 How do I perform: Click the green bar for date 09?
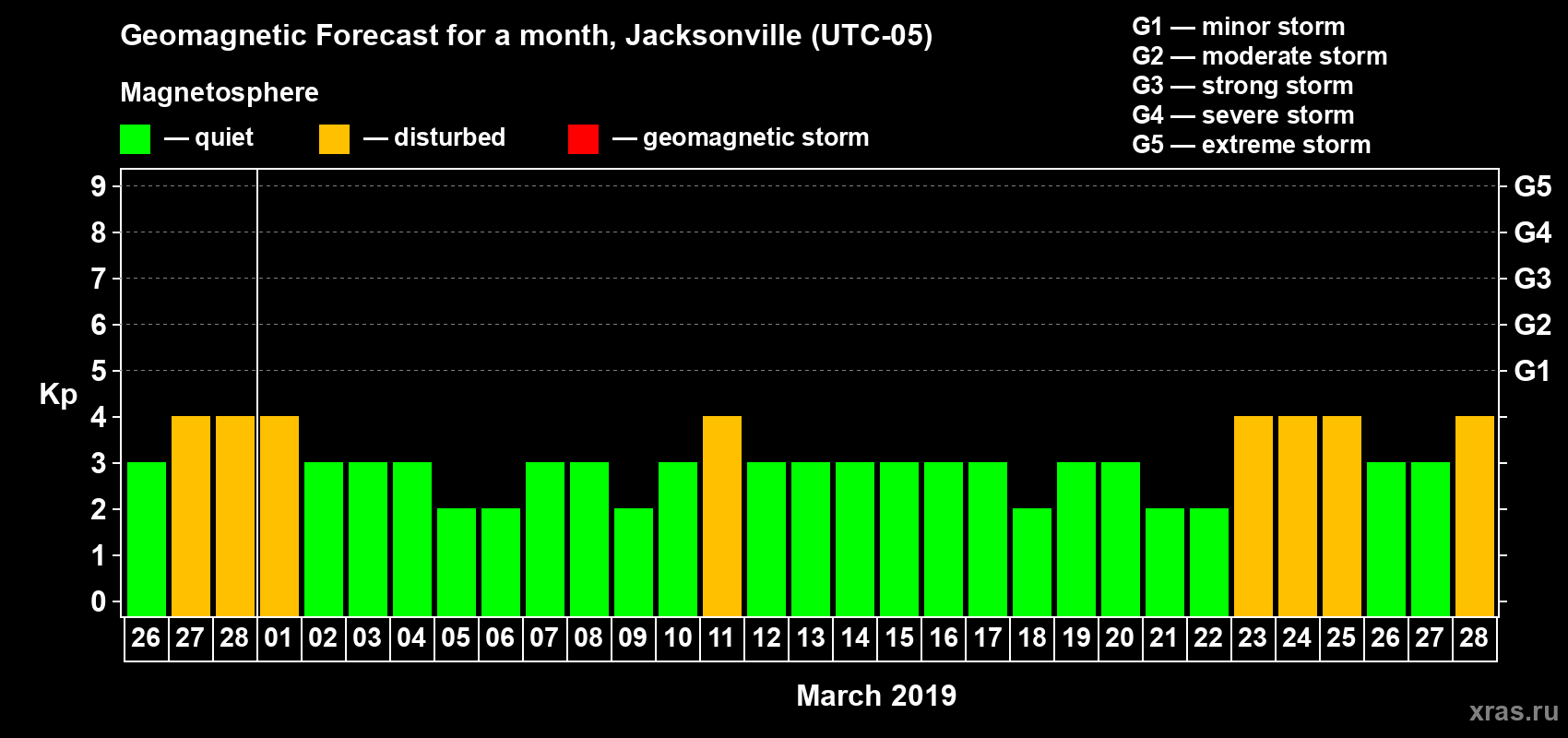coord(634,562)
